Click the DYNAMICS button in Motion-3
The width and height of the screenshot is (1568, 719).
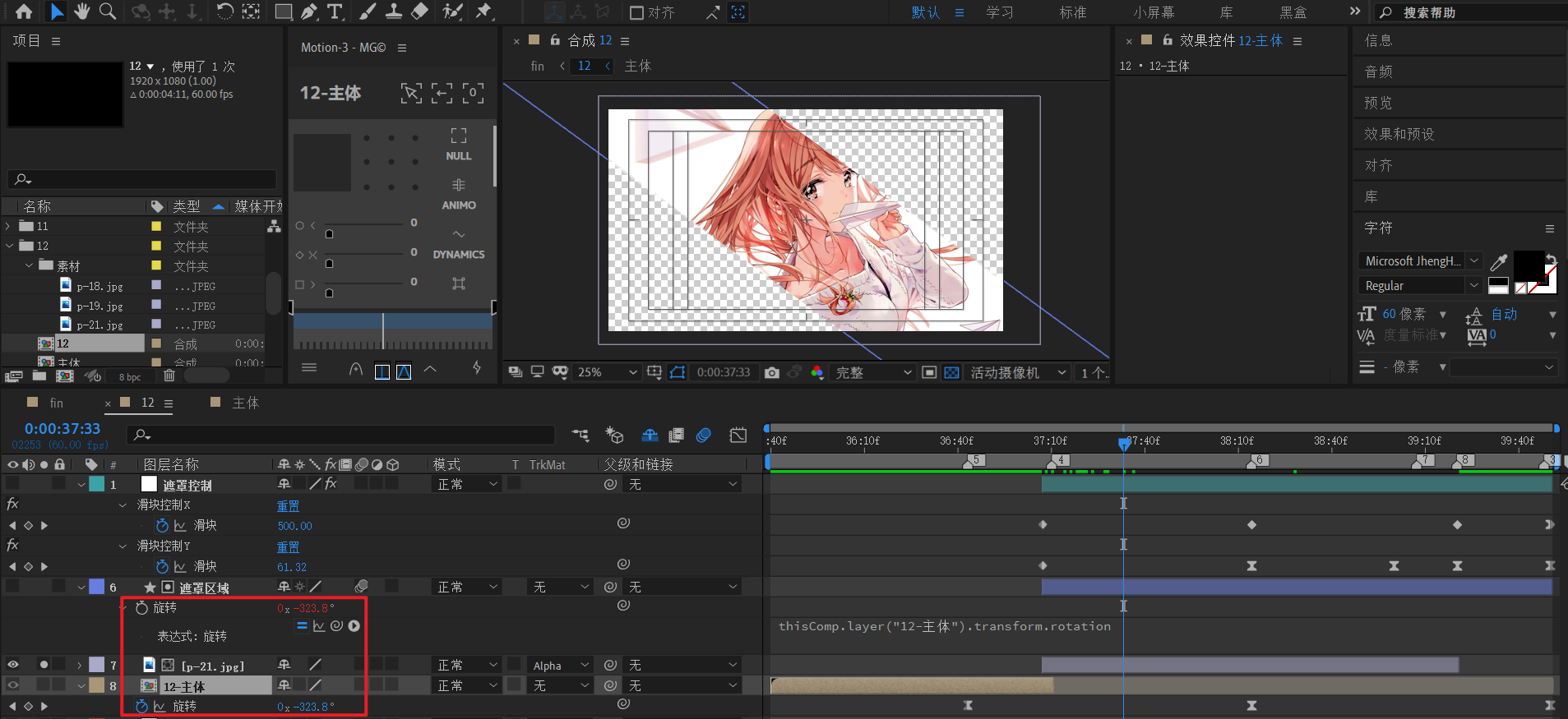tap(459, 244)
